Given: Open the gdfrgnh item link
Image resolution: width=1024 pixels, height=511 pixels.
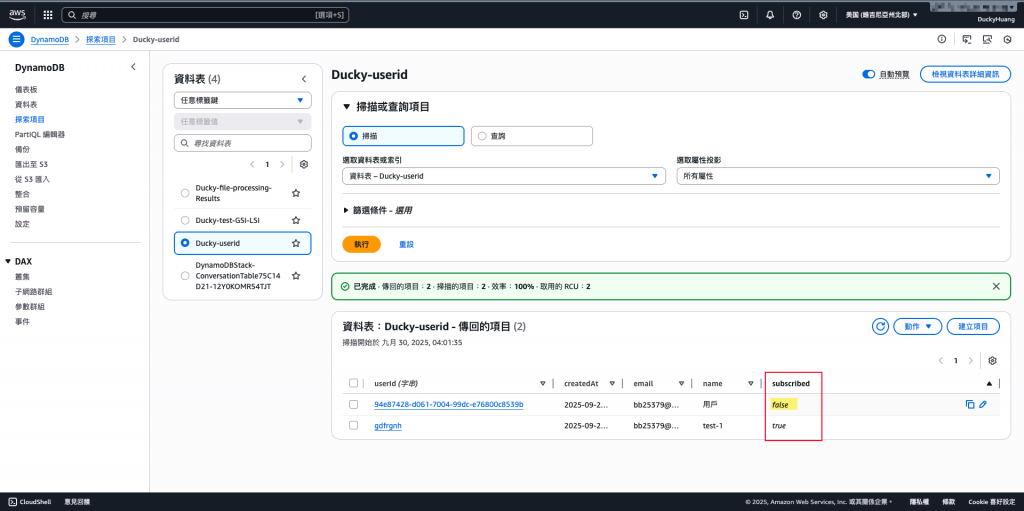Looking at the screenshot, I should click(387, 425).
